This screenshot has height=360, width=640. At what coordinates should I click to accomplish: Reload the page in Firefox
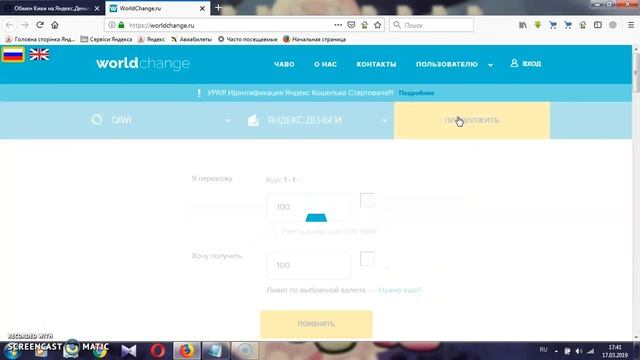click(x=40, y=25)
